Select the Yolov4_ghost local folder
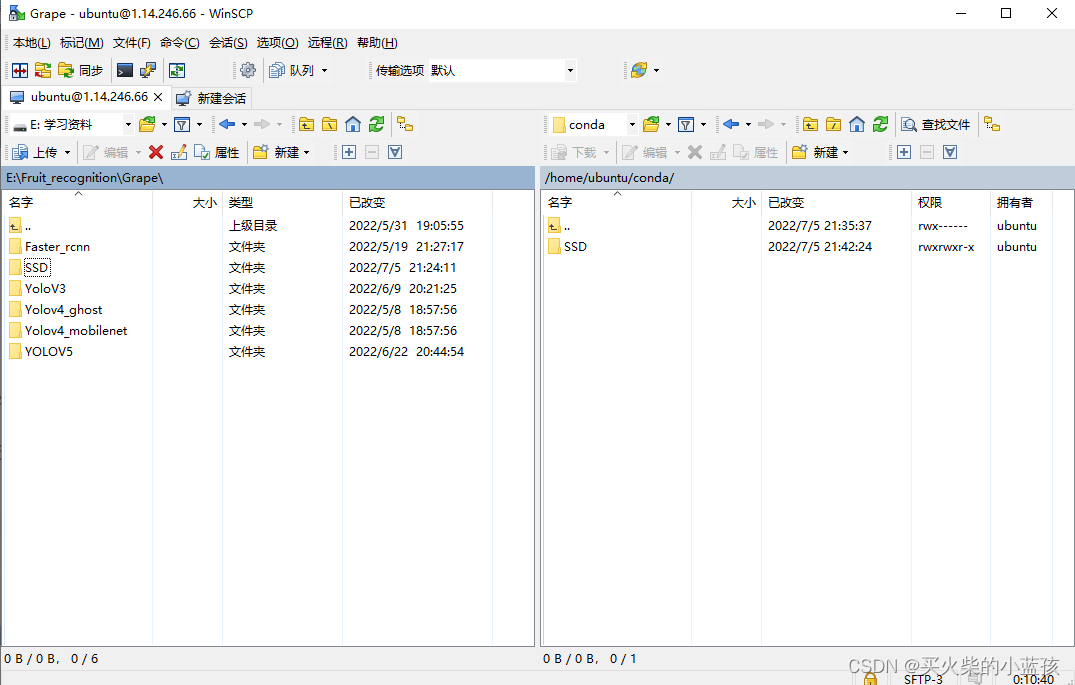Screen dimensions: 1075x685 (x=64, y=310)
